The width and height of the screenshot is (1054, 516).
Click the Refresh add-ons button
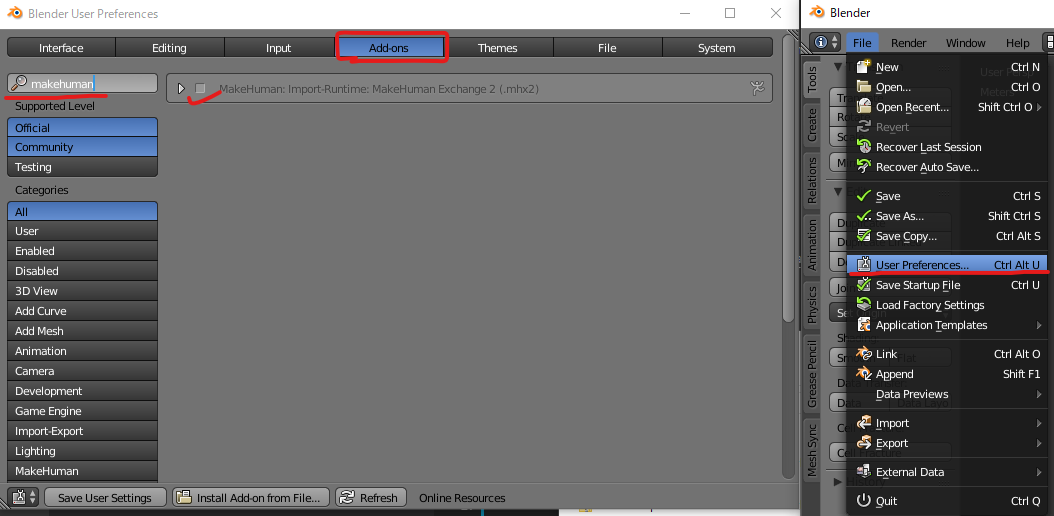pos(370,498)
